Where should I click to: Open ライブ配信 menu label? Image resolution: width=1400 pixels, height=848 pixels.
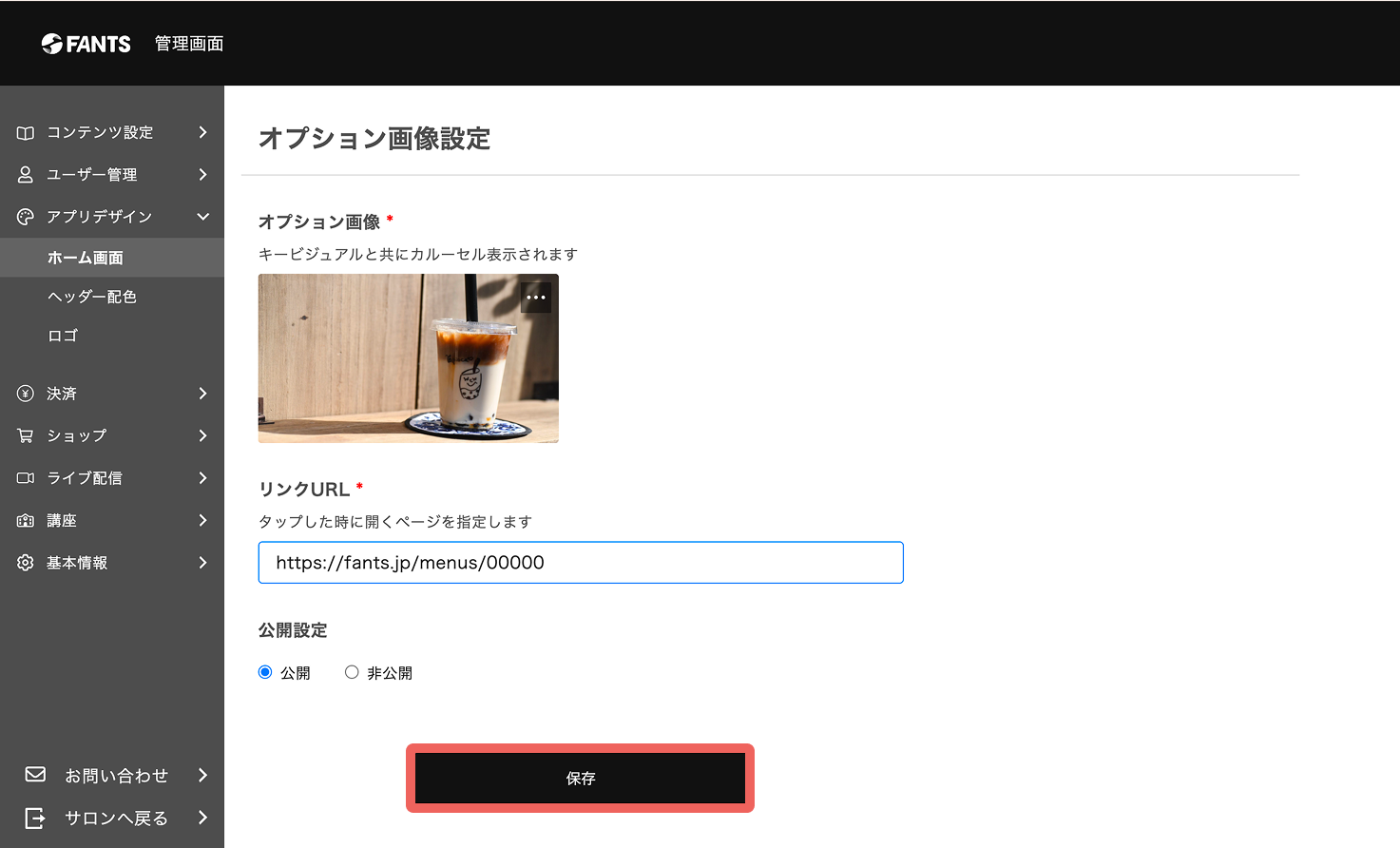click(x=85, y=478)
